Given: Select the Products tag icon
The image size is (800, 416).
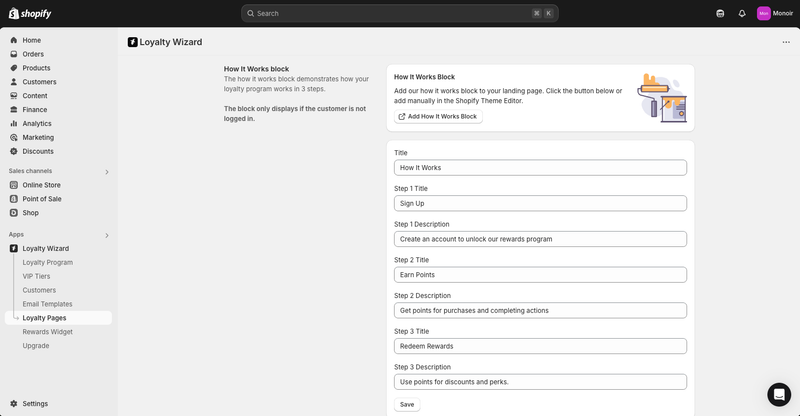Looking at the screenshot, I should point(14,67).
